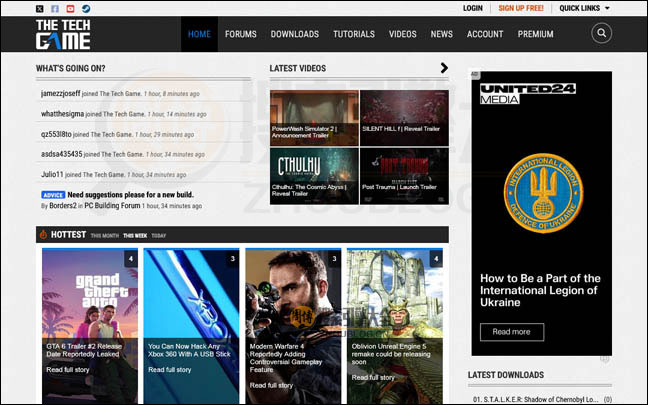The image size is (648, 405).
Task: Click The Tech Game logo
Action: pyautogui.click(x=63, y=34)
